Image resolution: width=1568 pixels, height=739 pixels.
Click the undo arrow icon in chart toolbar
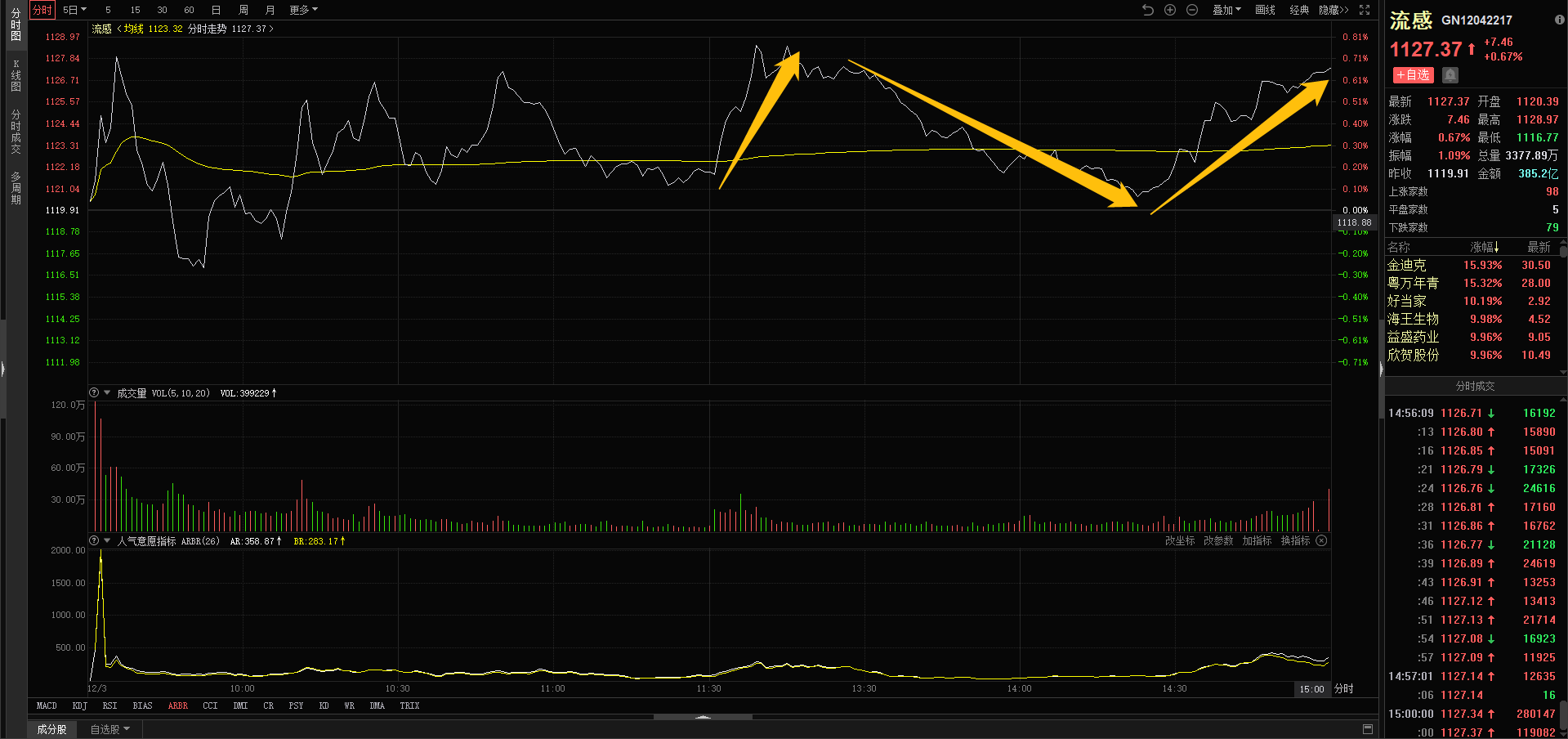click(1147, 10)
